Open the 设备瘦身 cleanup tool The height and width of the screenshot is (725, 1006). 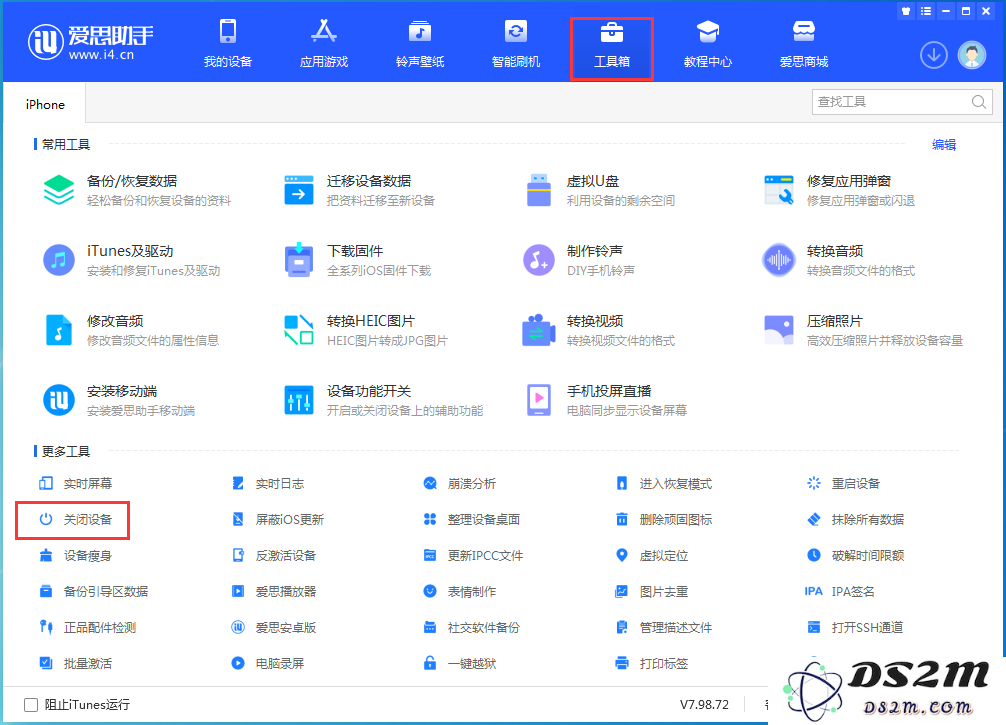[76, 556]
